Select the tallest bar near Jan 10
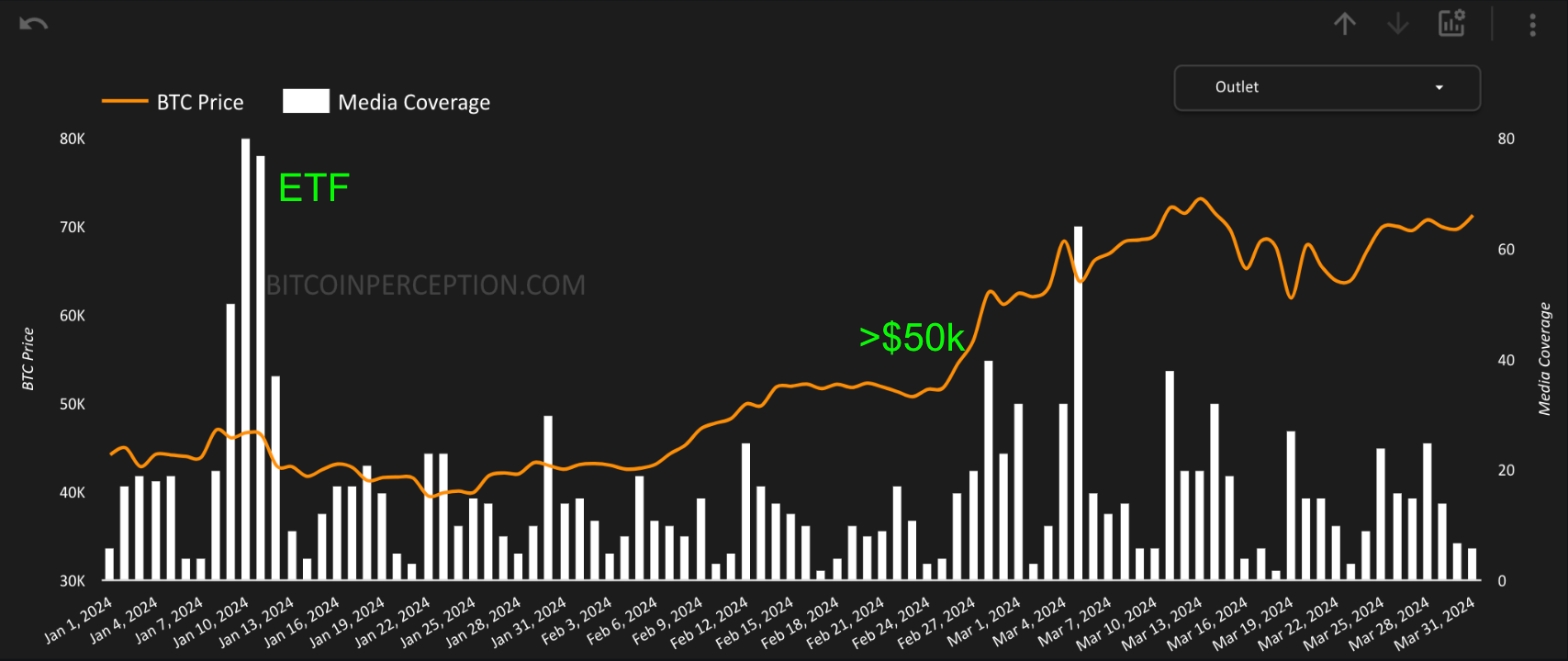1568x661 pixels. pyautogui.click(x=246, y=358)
